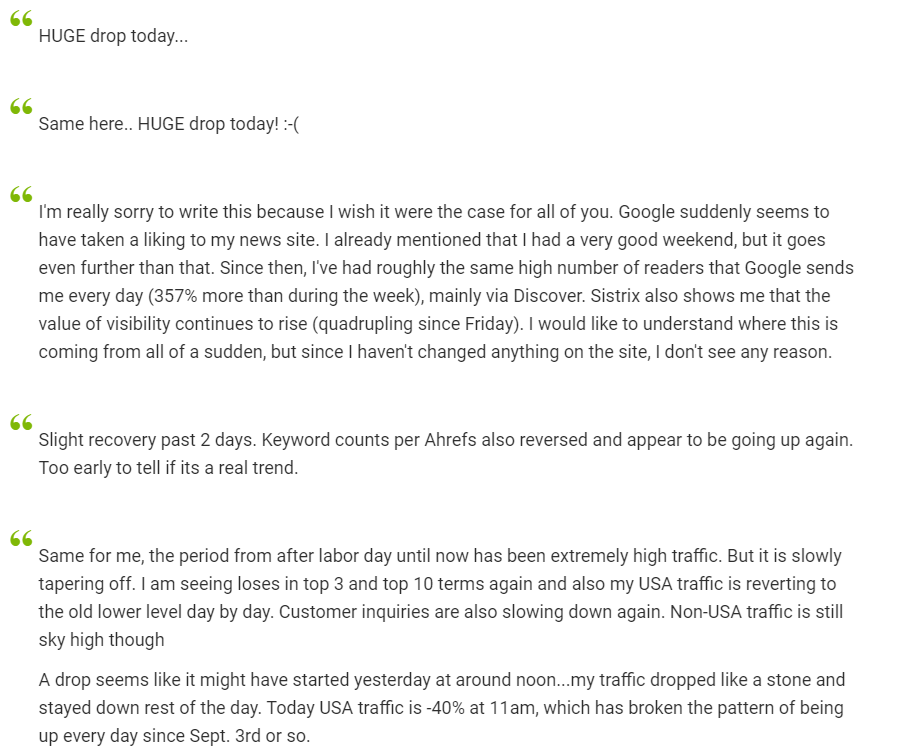Click the word "Discover" in the news site quote
This screenshot has width=897, height=752.
pyautogui.click(x=549, y=296)
